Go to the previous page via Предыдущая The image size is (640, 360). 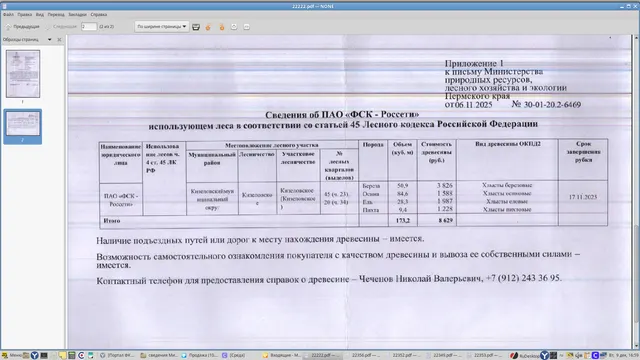pos(23,27)
